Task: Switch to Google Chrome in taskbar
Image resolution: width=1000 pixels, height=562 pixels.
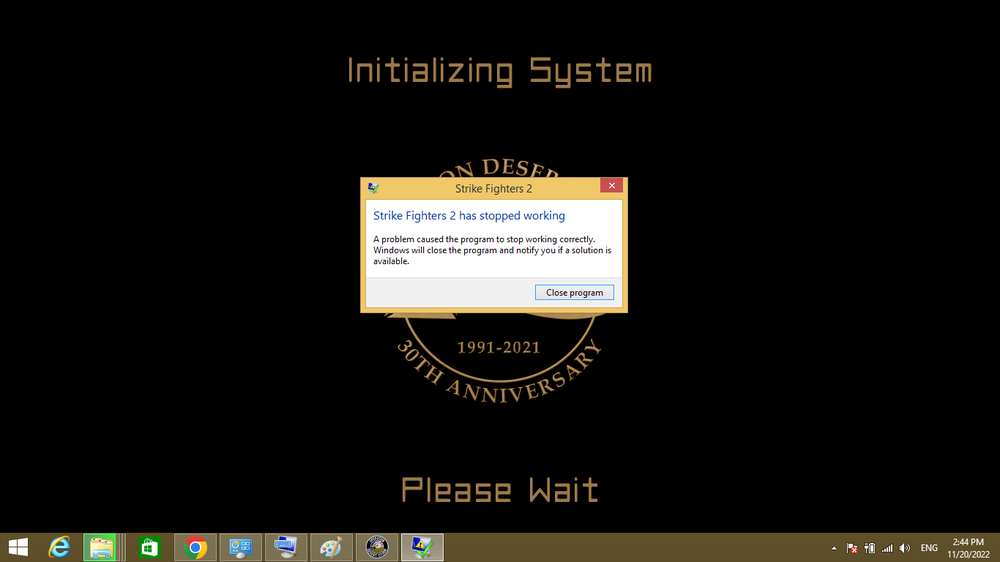Action: (x=195, y=547)
